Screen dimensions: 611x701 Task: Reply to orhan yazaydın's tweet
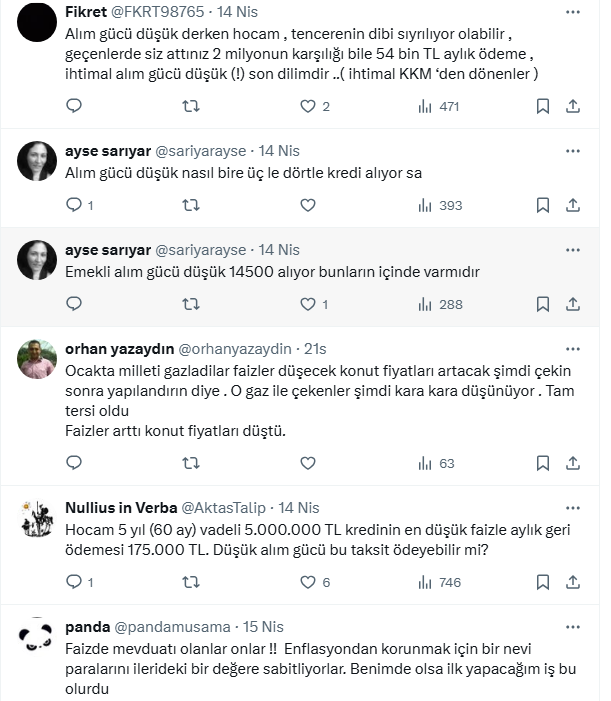pos(73,463)
